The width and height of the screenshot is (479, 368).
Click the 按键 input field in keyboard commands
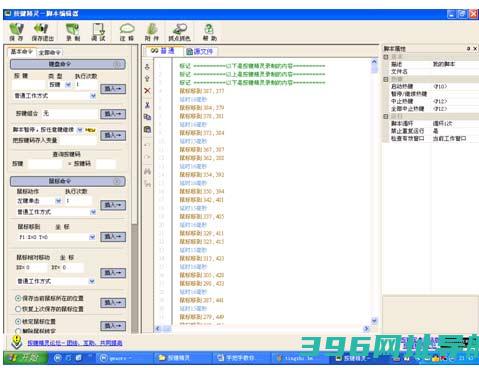click(x=28, y=85)
